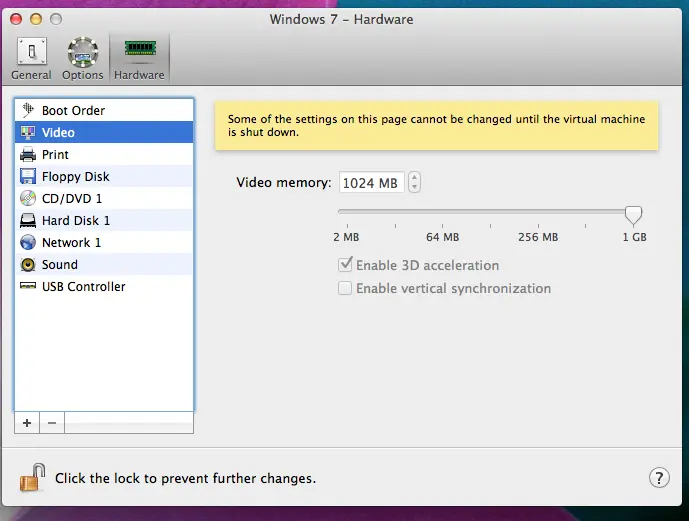Click the video memory slider handle

pos(633,214)
